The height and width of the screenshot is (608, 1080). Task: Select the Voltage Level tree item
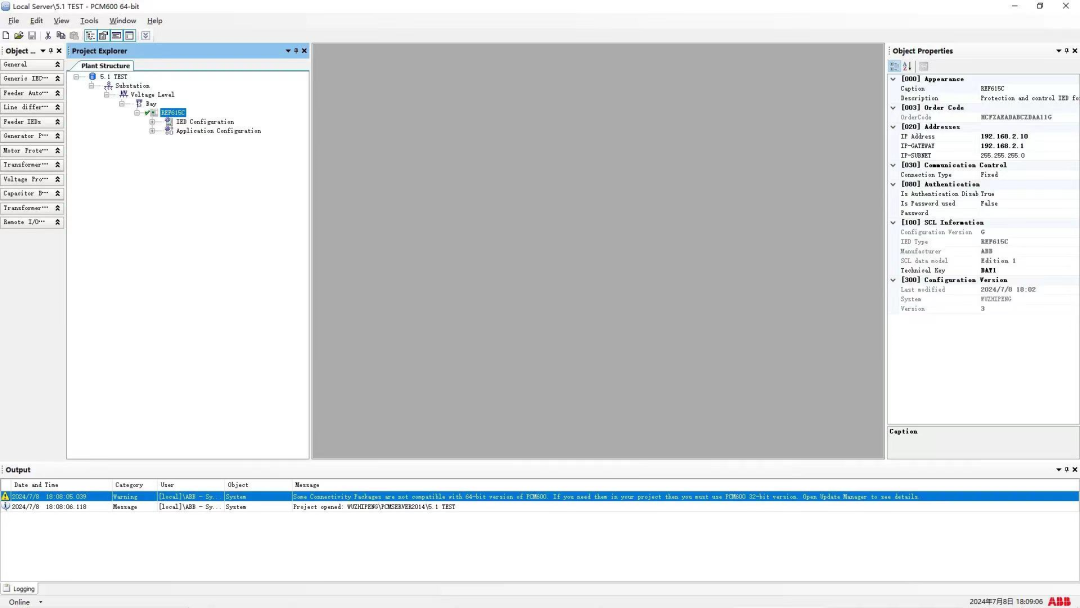pyautogui.click(x=152, y=94)
